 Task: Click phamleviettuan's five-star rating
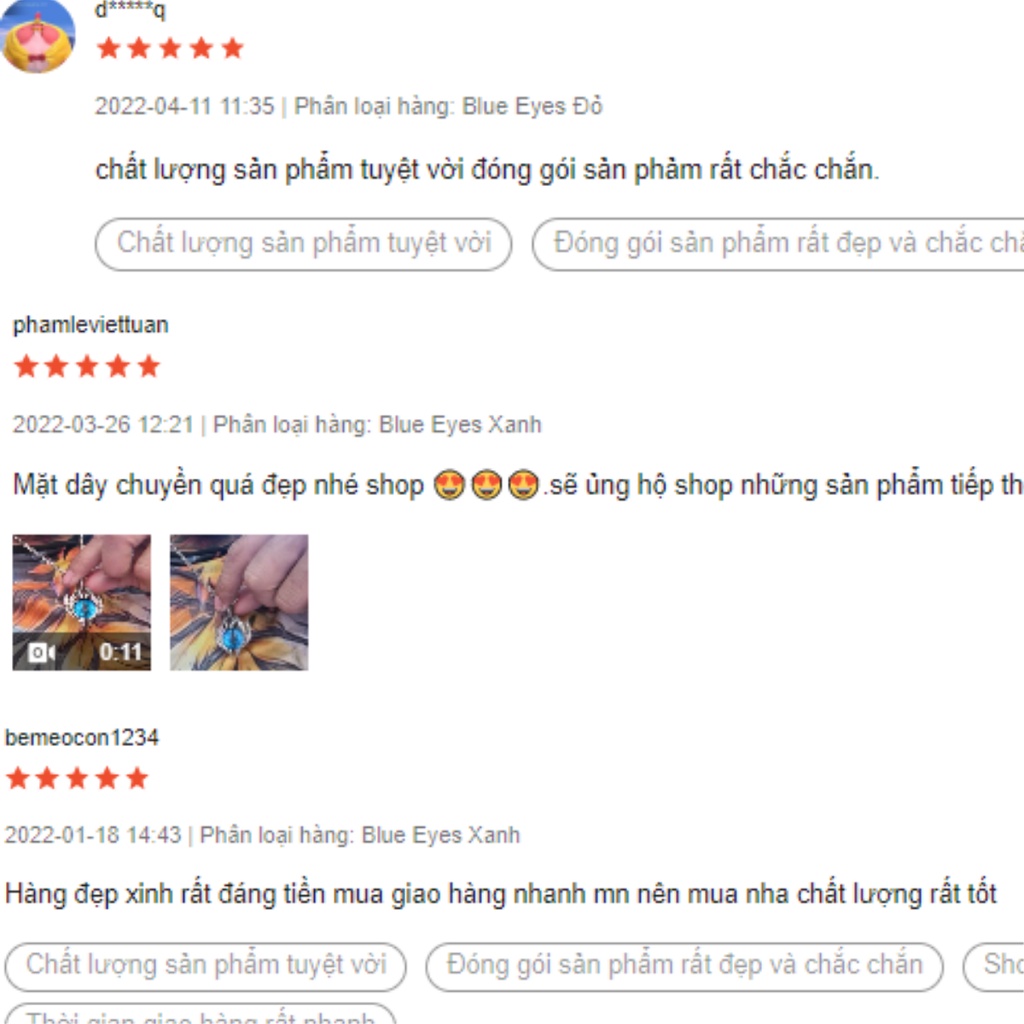[87, 366]
